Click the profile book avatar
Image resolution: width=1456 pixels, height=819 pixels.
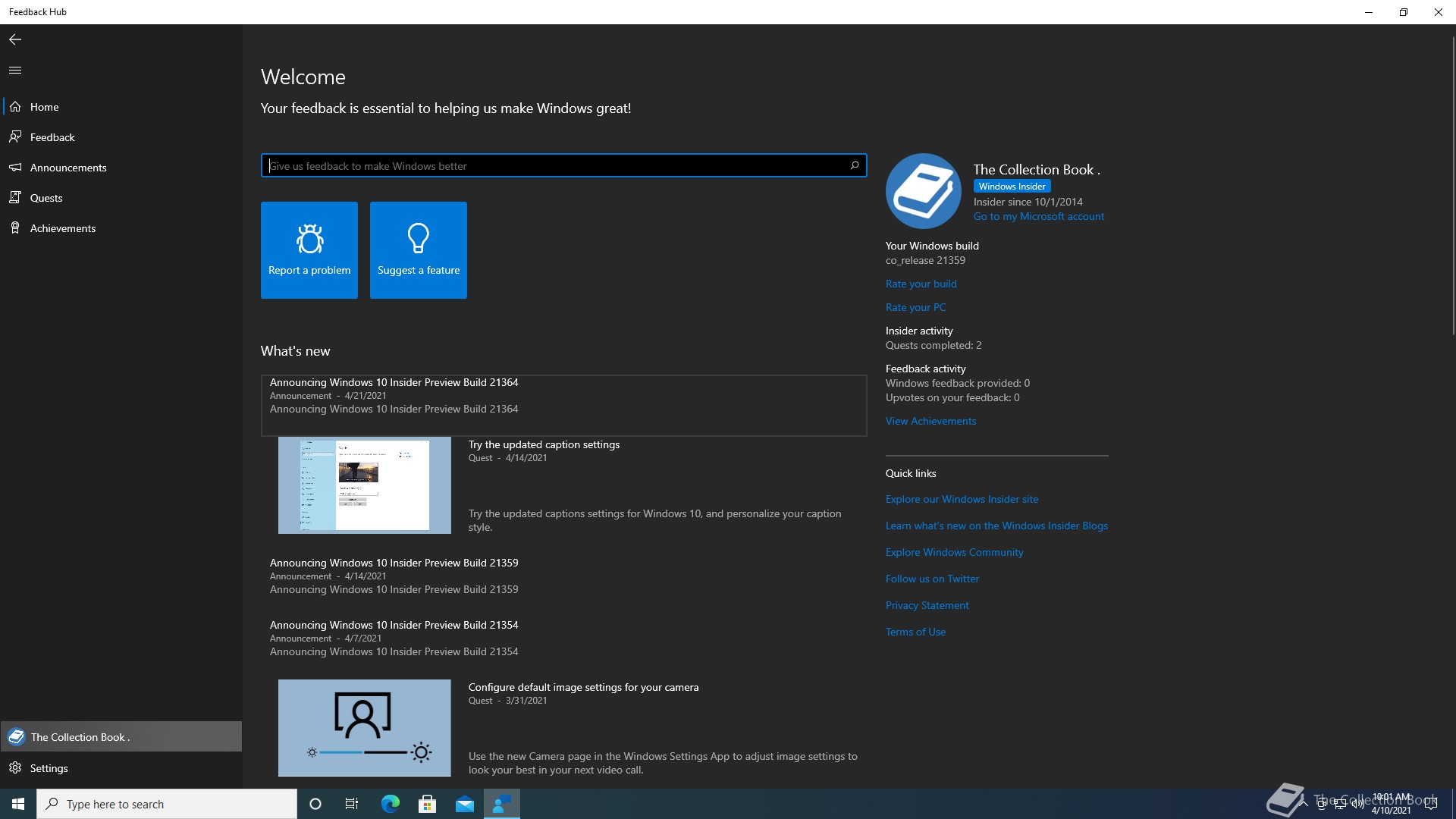pos(924,191)
